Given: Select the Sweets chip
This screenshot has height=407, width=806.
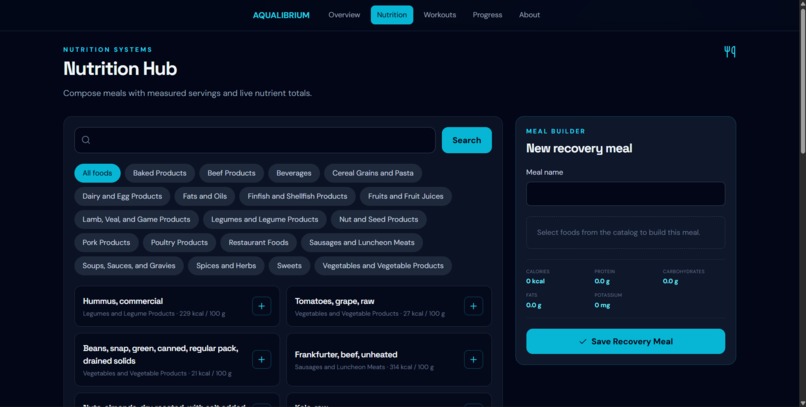Looking at the screenshot, I should coord(289,266).
